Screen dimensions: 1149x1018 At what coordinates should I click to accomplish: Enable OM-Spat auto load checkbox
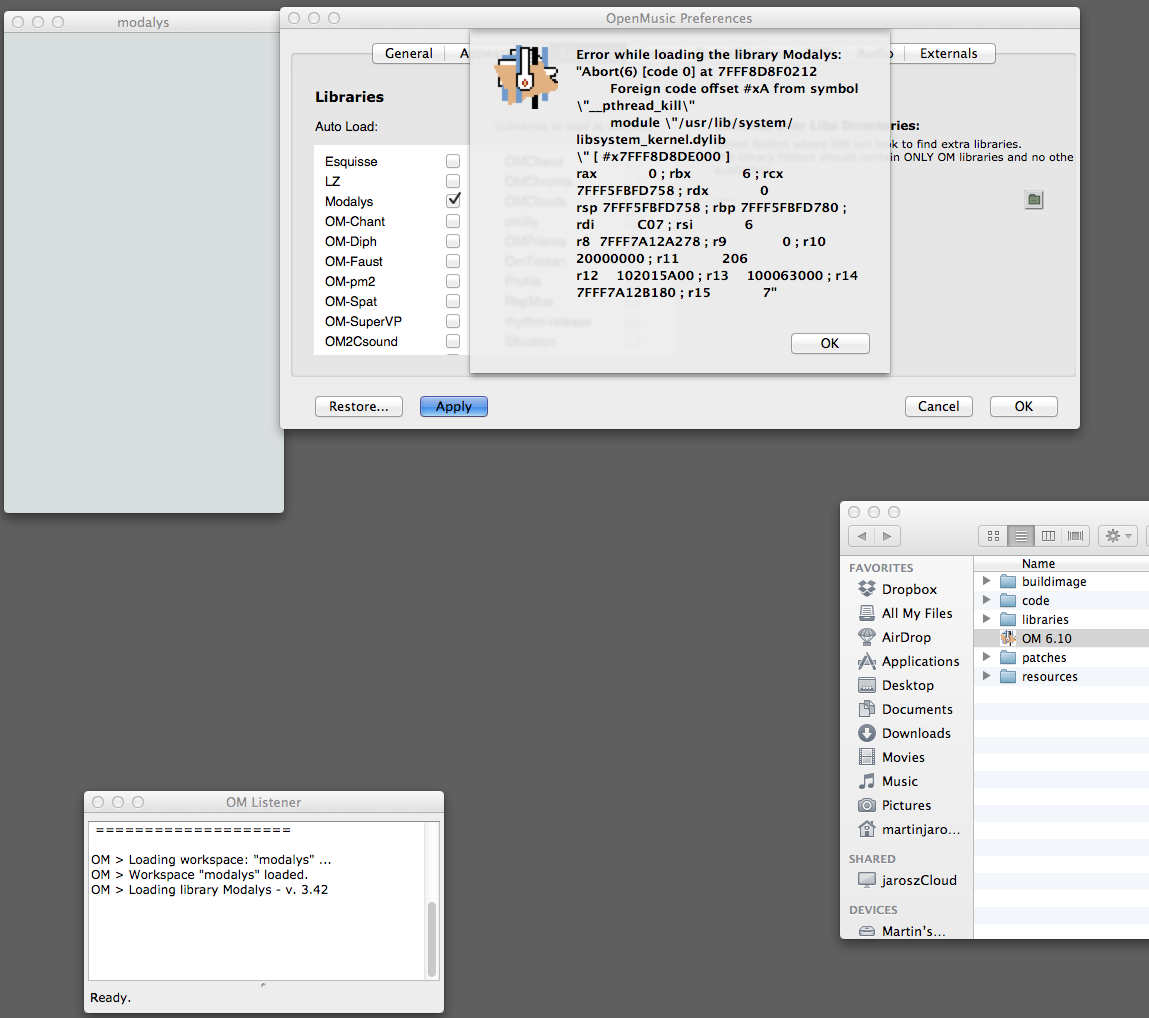point(453,301)
